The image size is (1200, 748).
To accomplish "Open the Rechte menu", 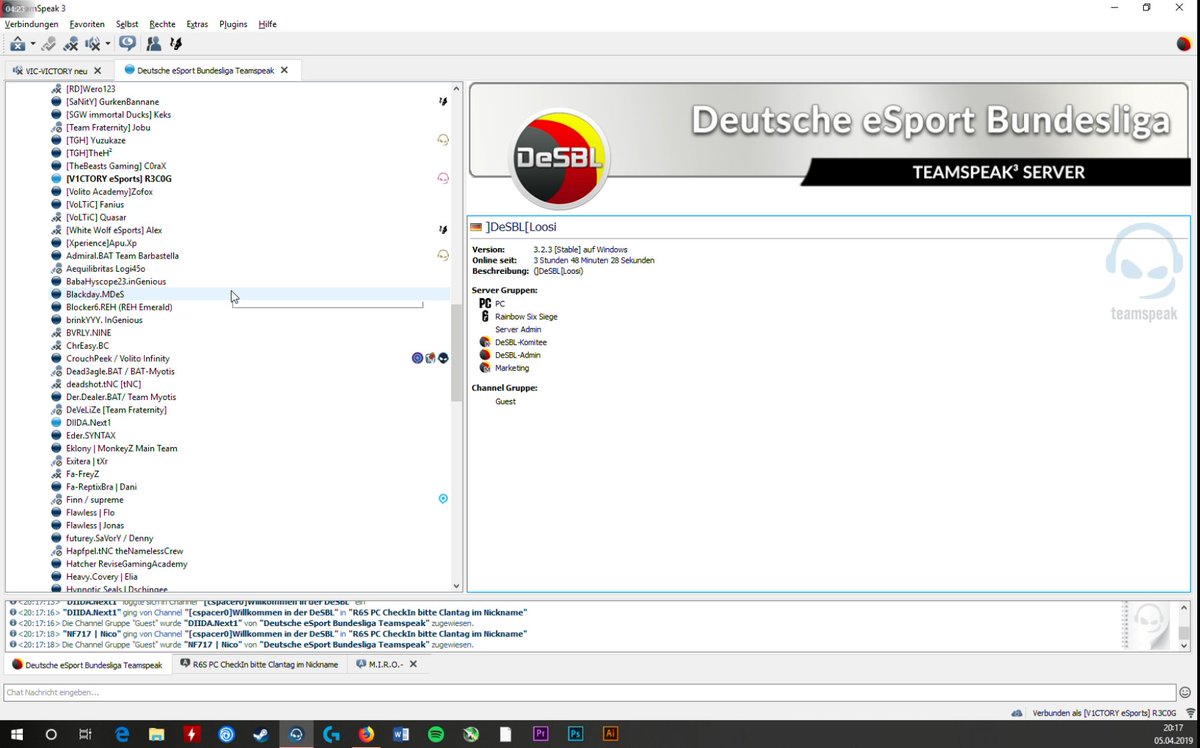I will [x=162, y=24].
